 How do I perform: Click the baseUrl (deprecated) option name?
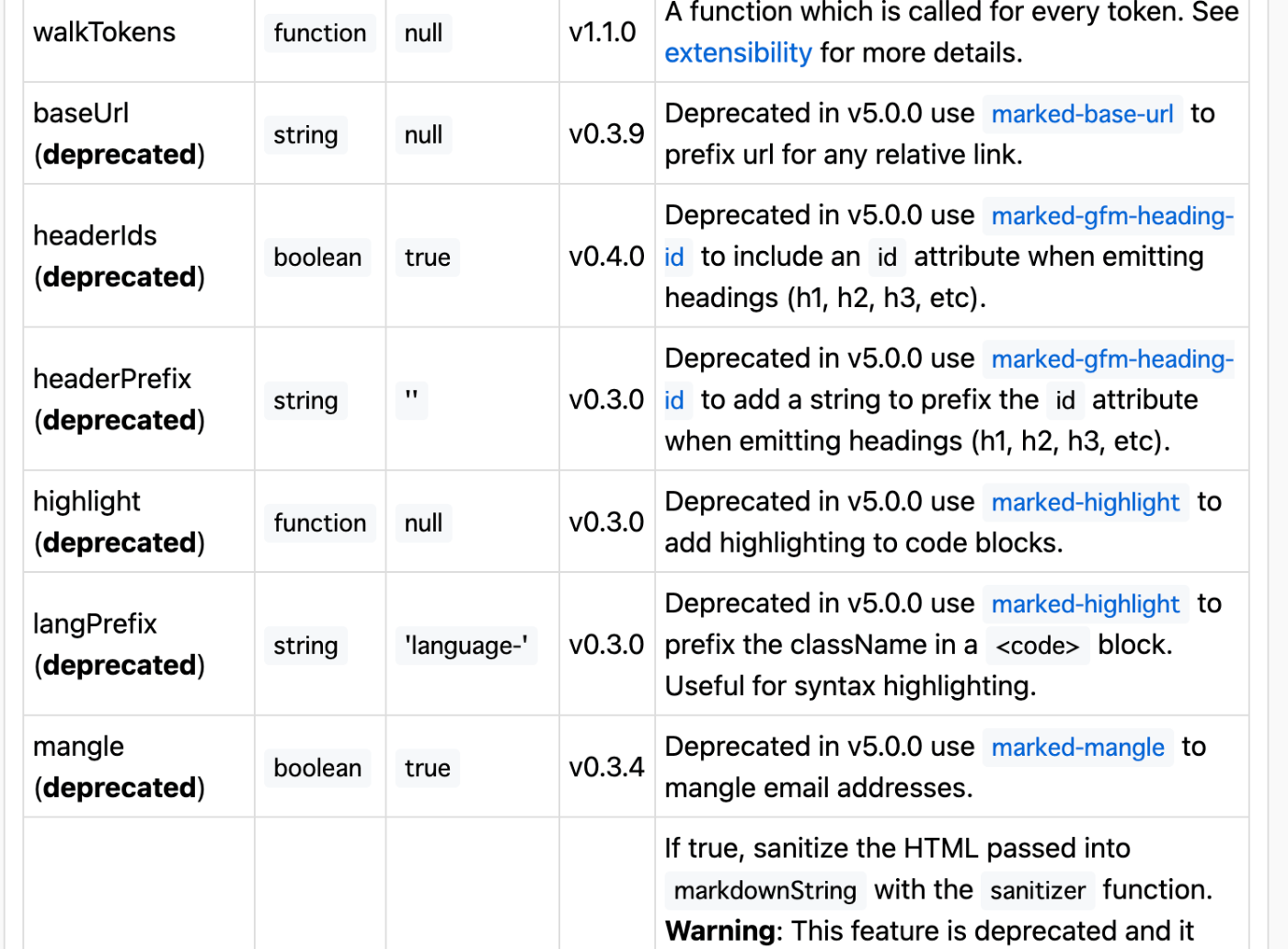click(119, 133)
